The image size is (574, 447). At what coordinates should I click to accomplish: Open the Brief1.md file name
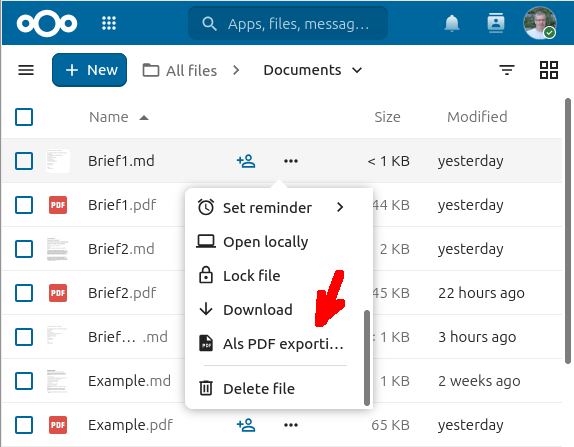121,161
